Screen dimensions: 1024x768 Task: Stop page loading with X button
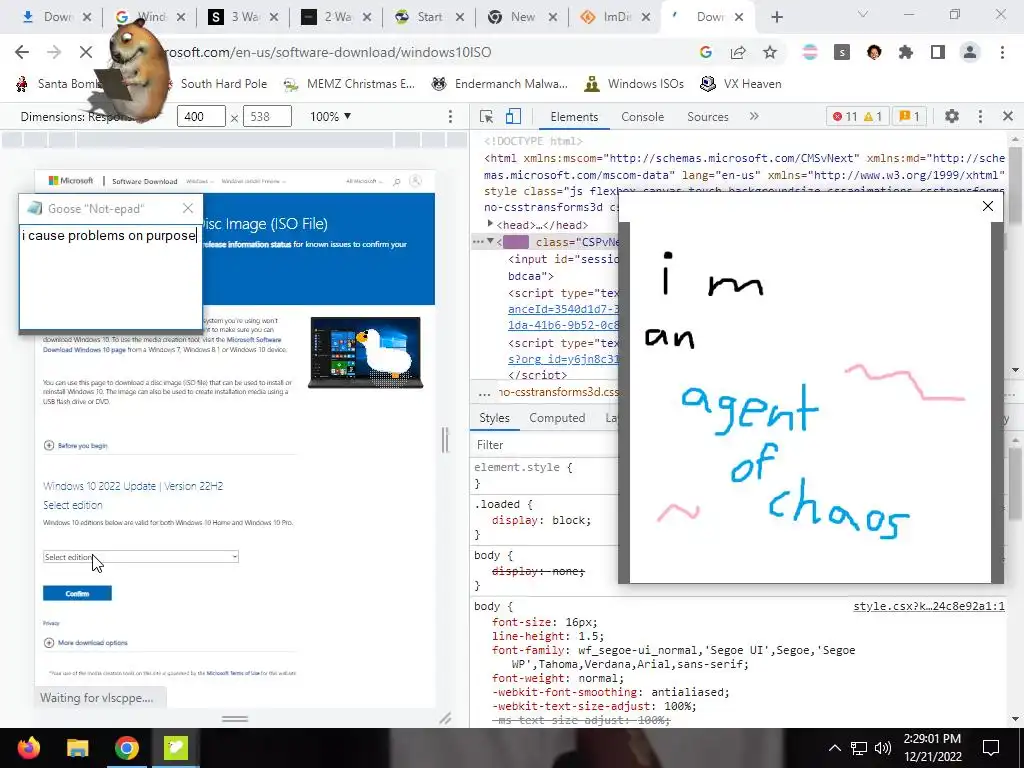(x=86, y=52)
